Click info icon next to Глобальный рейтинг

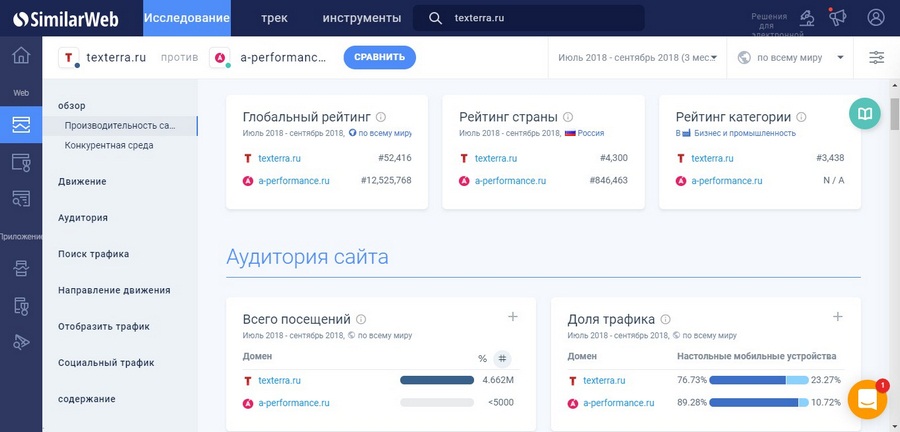[x=381, y=117]
